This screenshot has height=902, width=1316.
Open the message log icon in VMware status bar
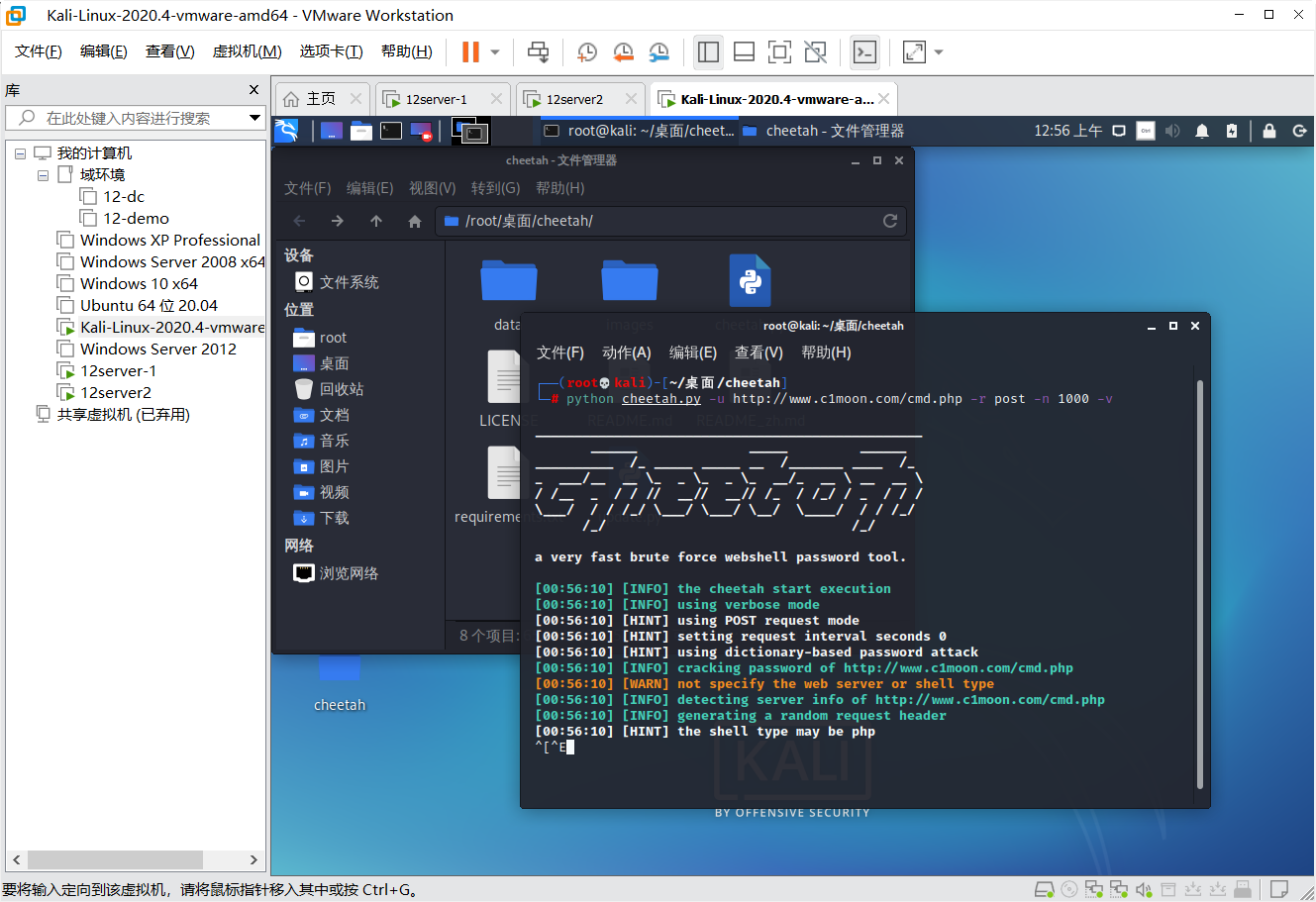[x=1278, y=890]
